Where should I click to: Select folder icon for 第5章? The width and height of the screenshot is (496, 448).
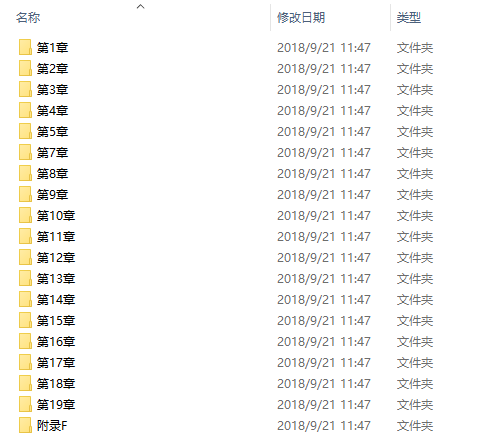coord(25,131)
